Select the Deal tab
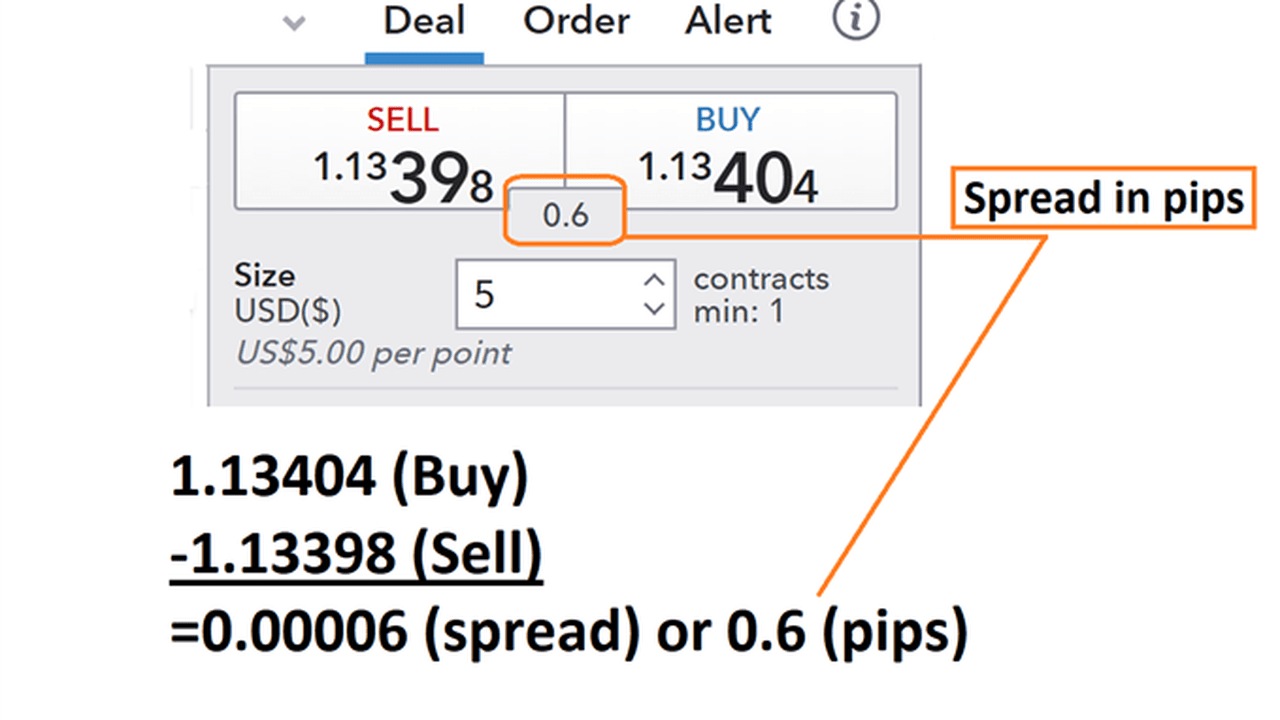 (424, 21)
